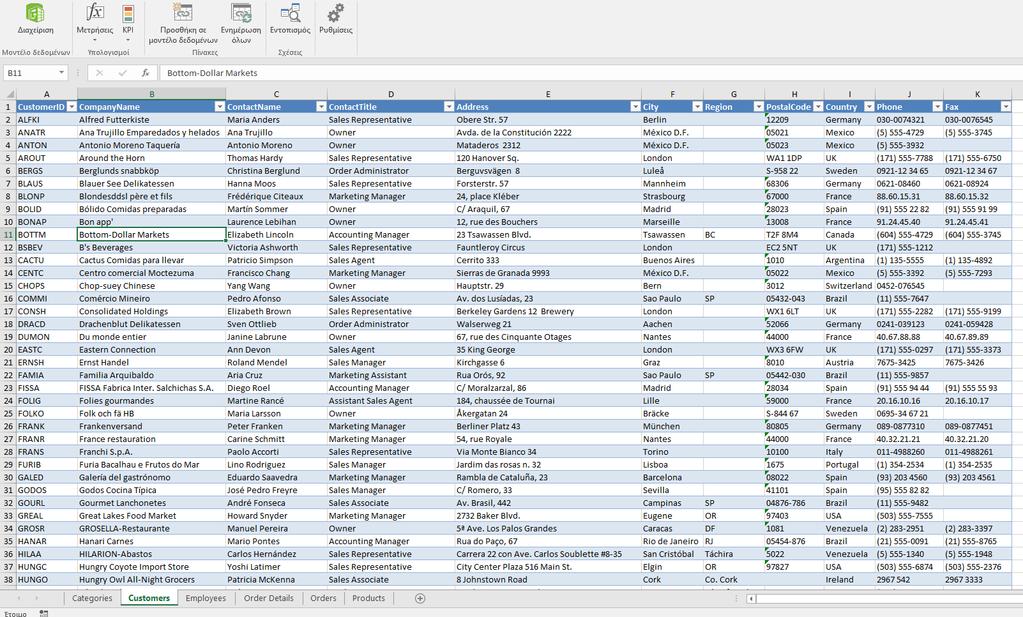Select column K header

(x=977, y=94)
